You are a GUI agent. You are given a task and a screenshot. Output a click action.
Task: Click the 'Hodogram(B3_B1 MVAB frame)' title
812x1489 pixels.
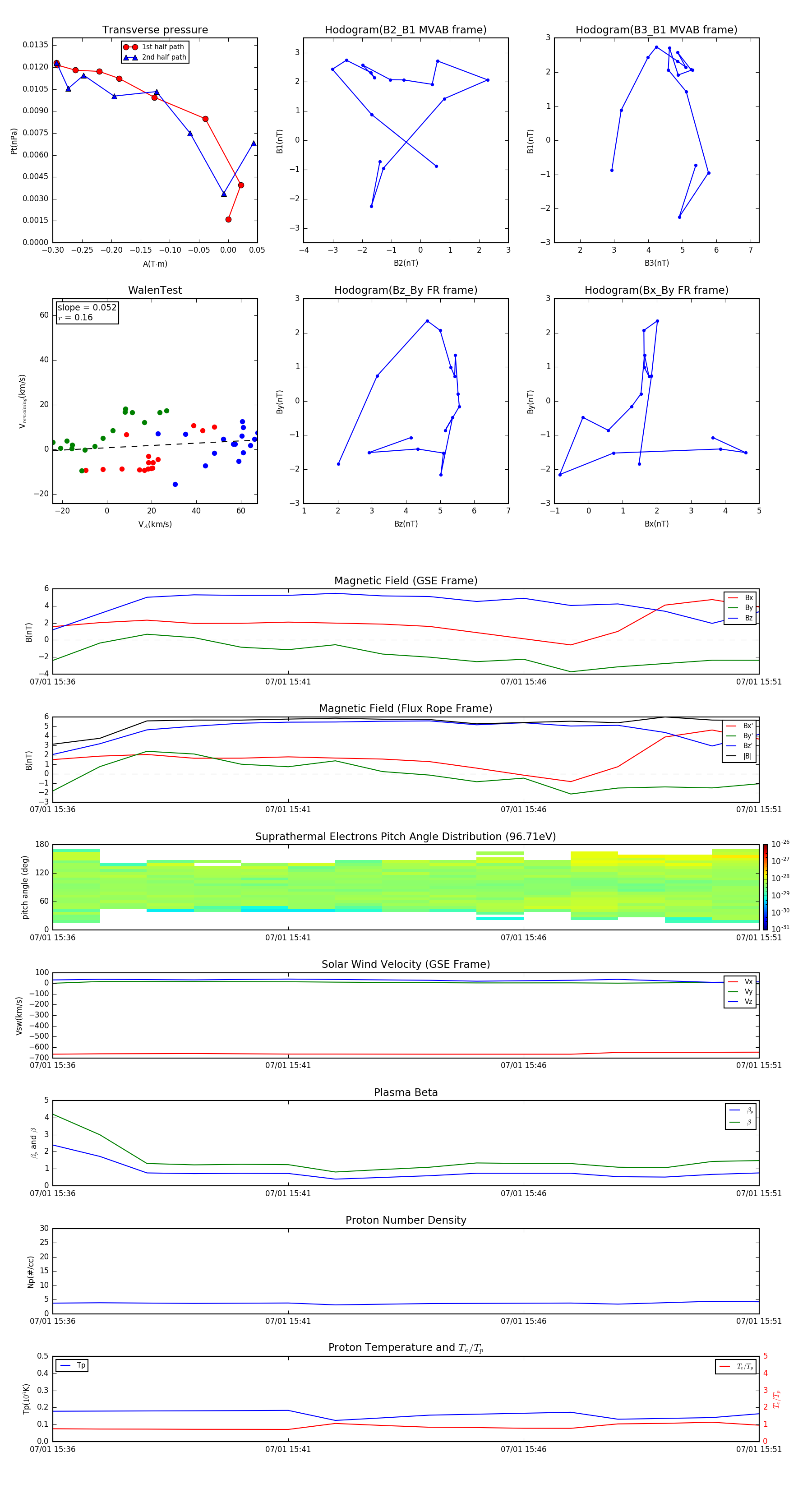tap(656, 30)
